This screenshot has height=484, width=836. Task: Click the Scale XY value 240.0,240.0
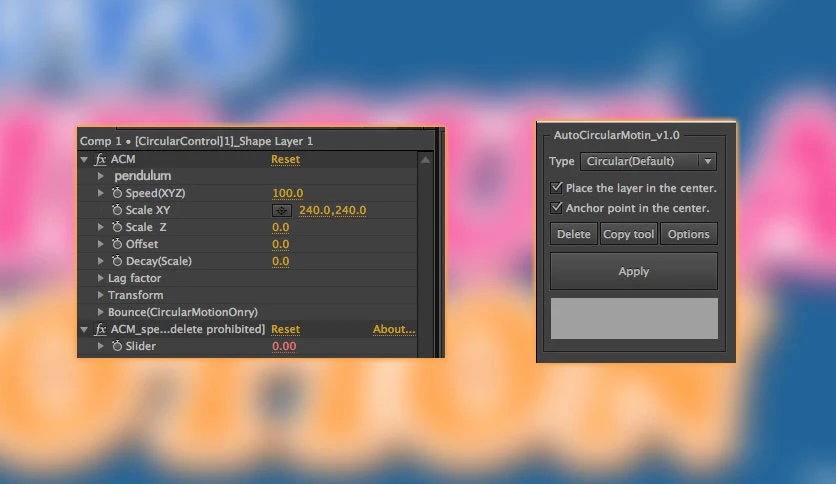[333, 210]
